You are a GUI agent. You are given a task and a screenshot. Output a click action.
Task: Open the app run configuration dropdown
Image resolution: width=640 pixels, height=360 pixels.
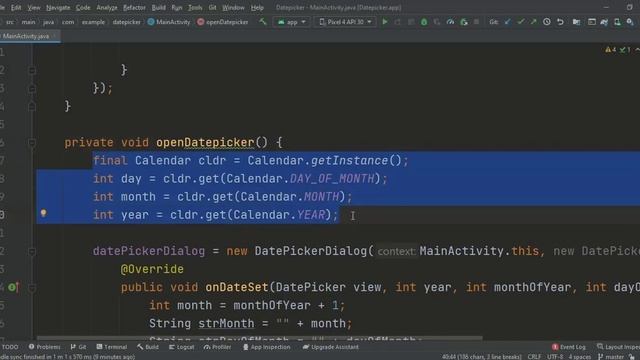pyautogui.click(x=291, y=22)
